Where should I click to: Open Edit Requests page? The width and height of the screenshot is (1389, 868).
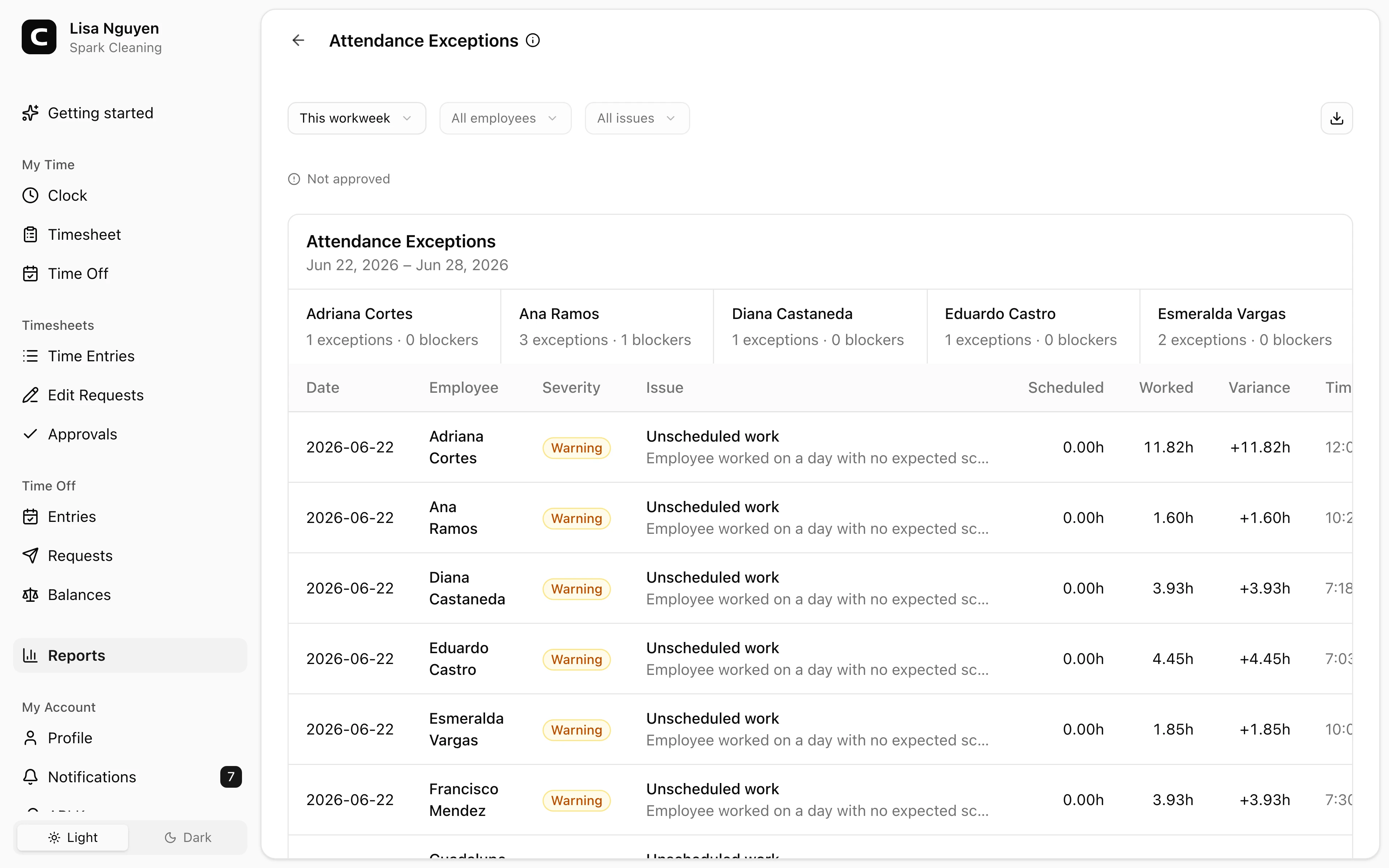(x=130, y=396)
